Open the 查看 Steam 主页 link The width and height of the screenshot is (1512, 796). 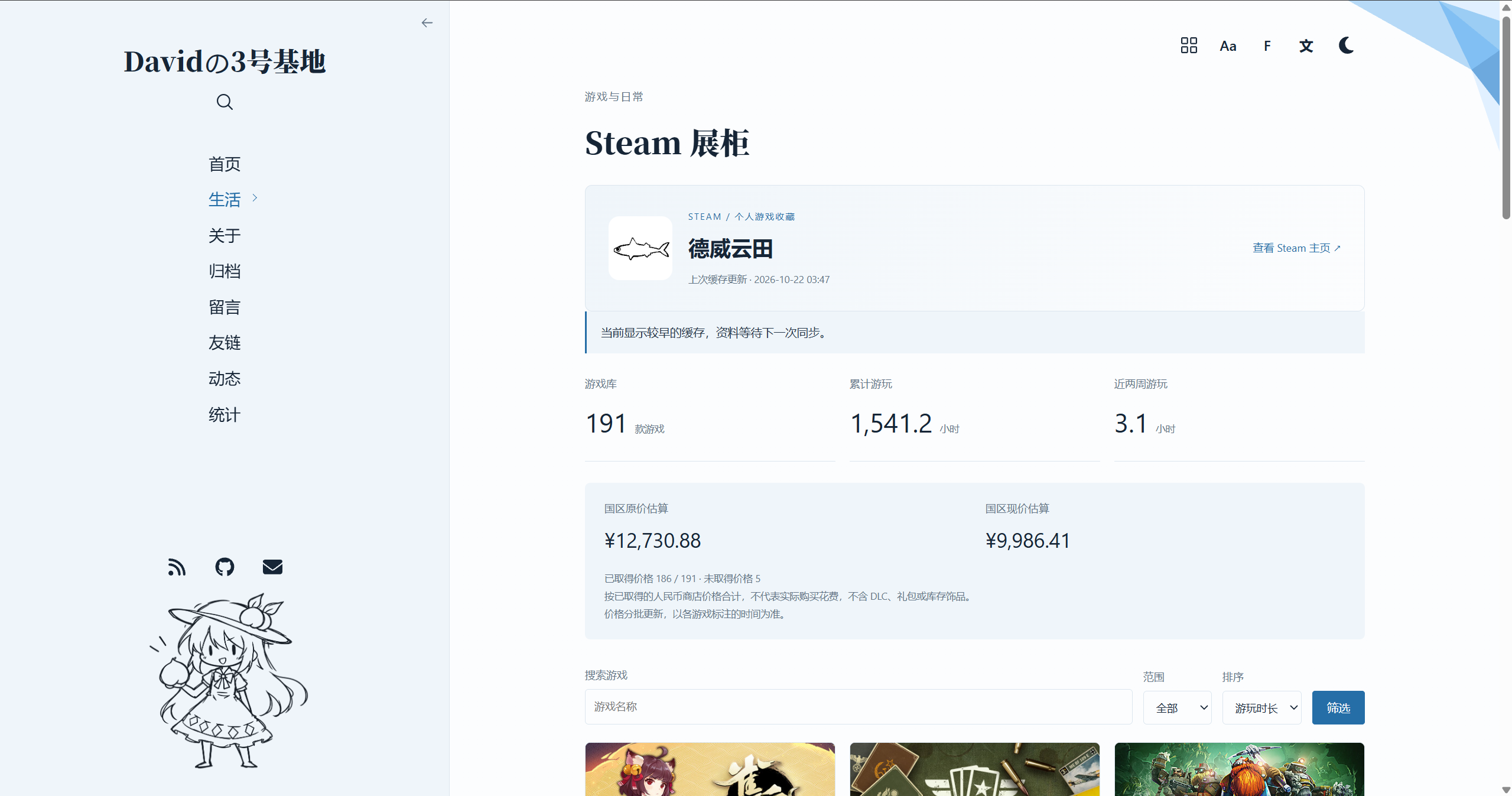coord(1296,248)
